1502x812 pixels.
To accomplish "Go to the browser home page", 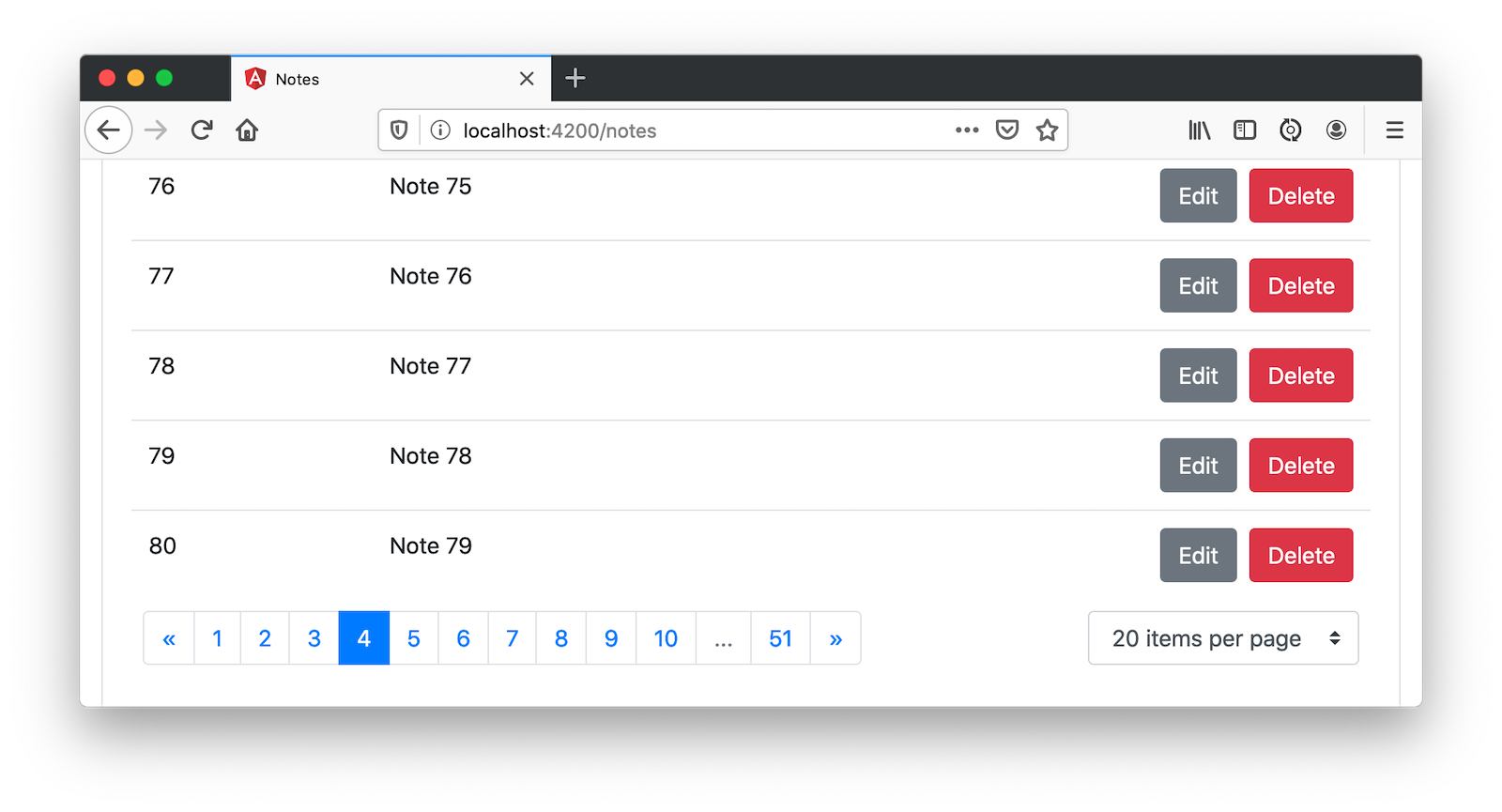I will click(247, 130).
